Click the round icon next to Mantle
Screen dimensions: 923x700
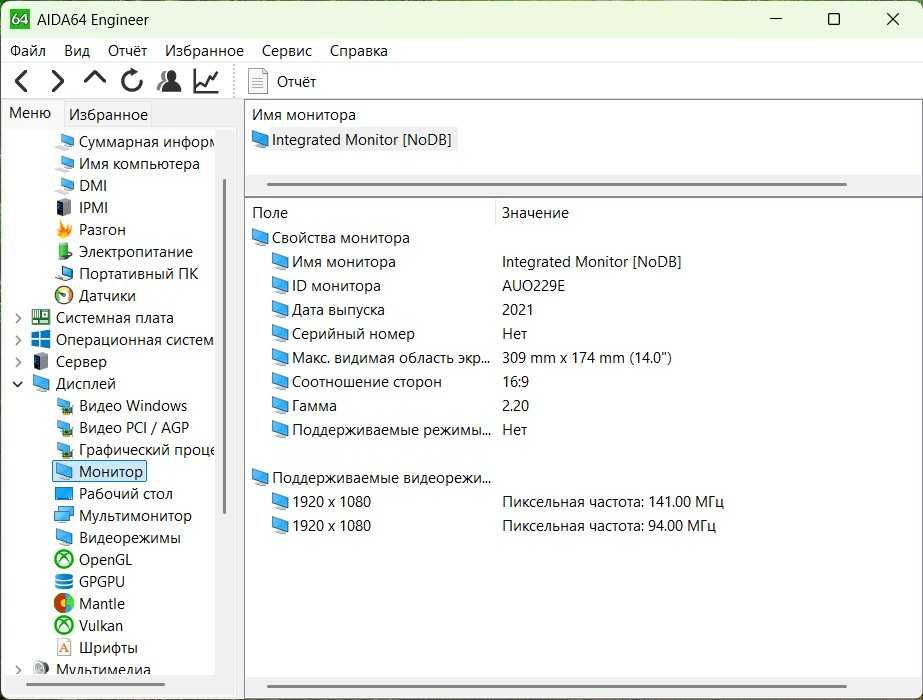coord(64,603)
